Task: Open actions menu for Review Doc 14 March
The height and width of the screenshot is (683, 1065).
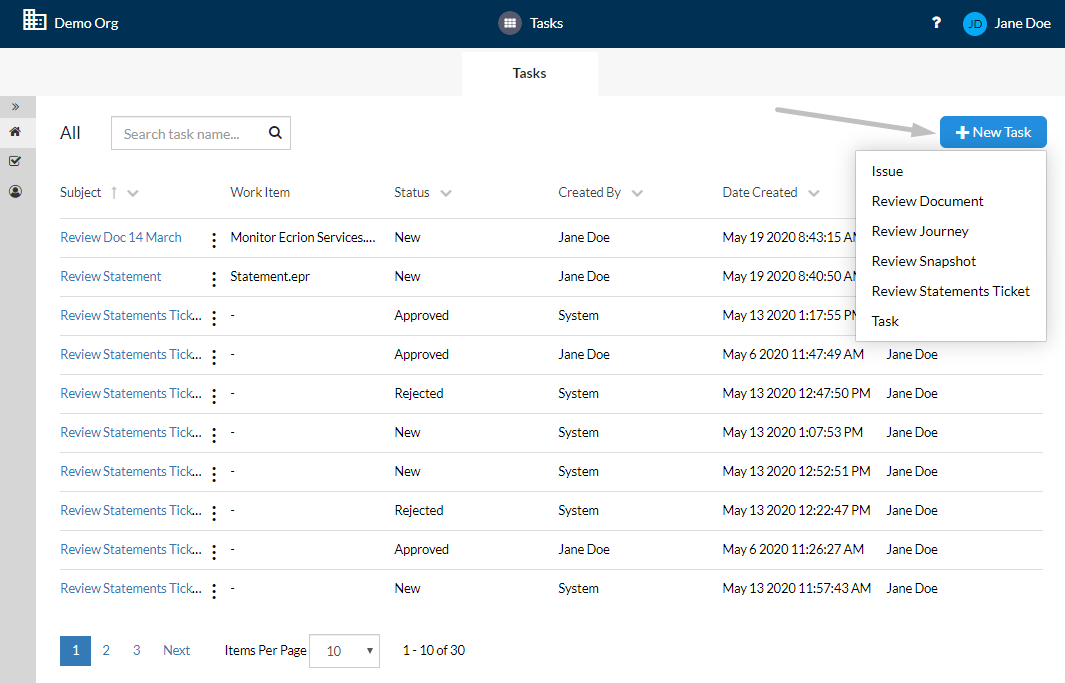Action: tap(214, 240)
